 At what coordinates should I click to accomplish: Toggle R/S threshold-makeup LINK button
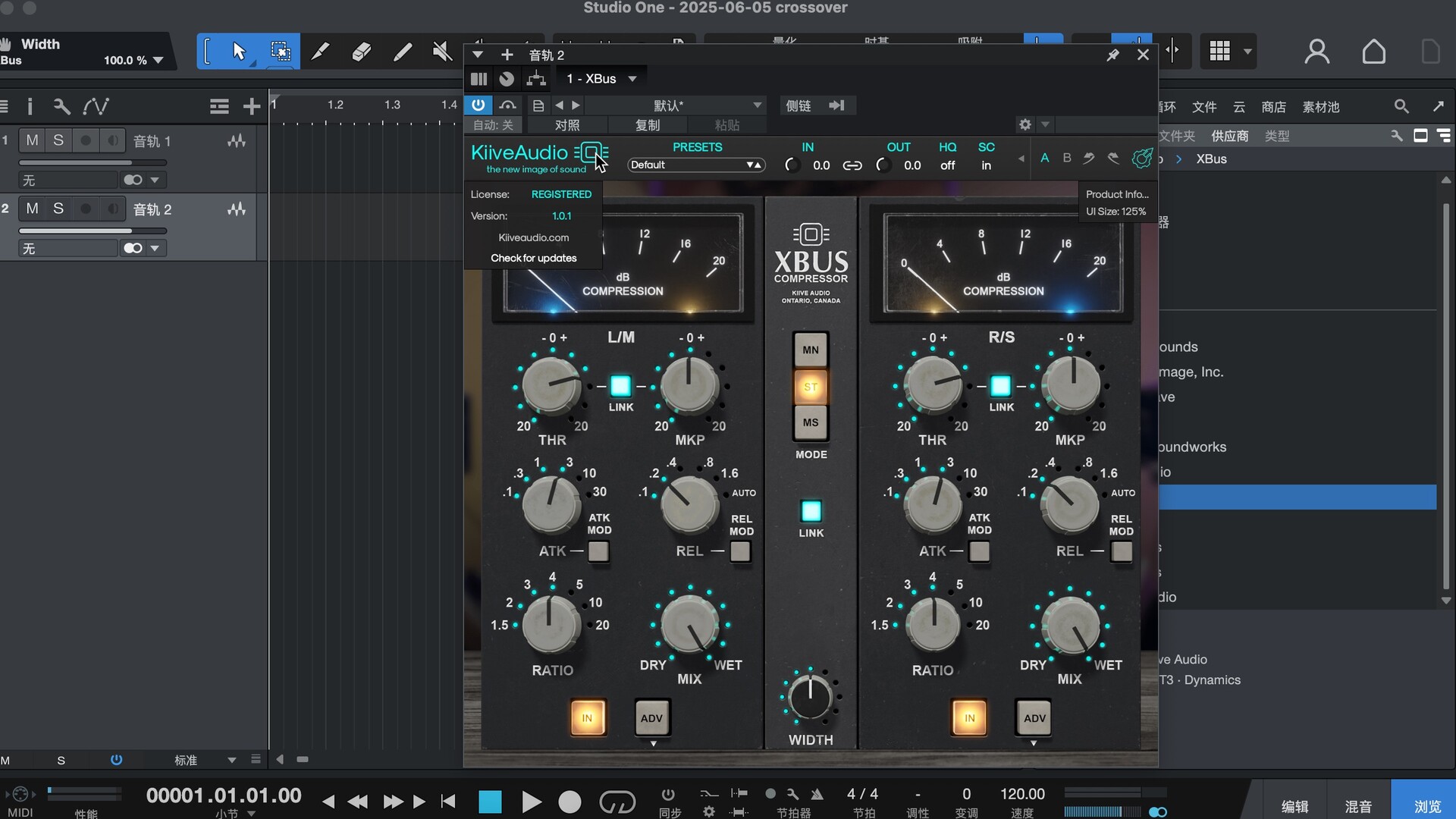(x=1001, y=386)
